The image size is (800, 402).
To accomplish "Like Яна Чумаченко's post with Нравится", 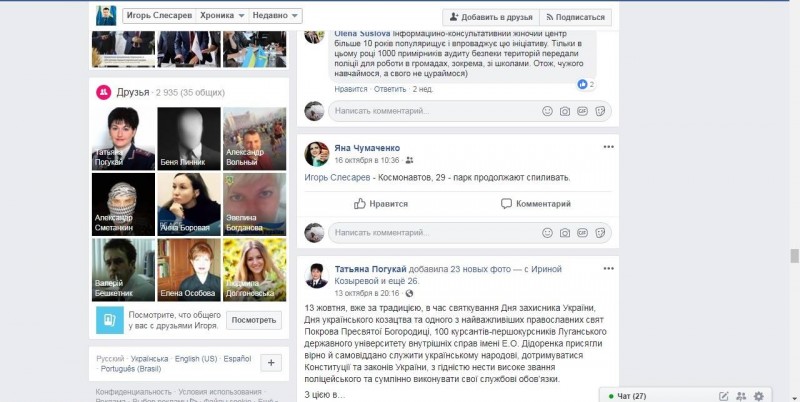I will [381, 204].
